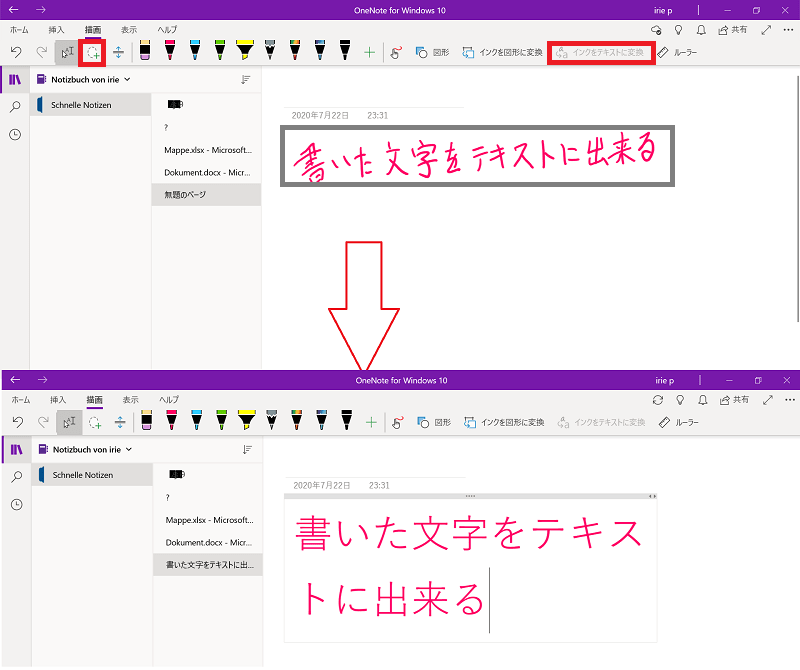Viewport: 800px width, 670px height.
Task: Open 図形 shapes menu in lower window
Action: (434, 422)
